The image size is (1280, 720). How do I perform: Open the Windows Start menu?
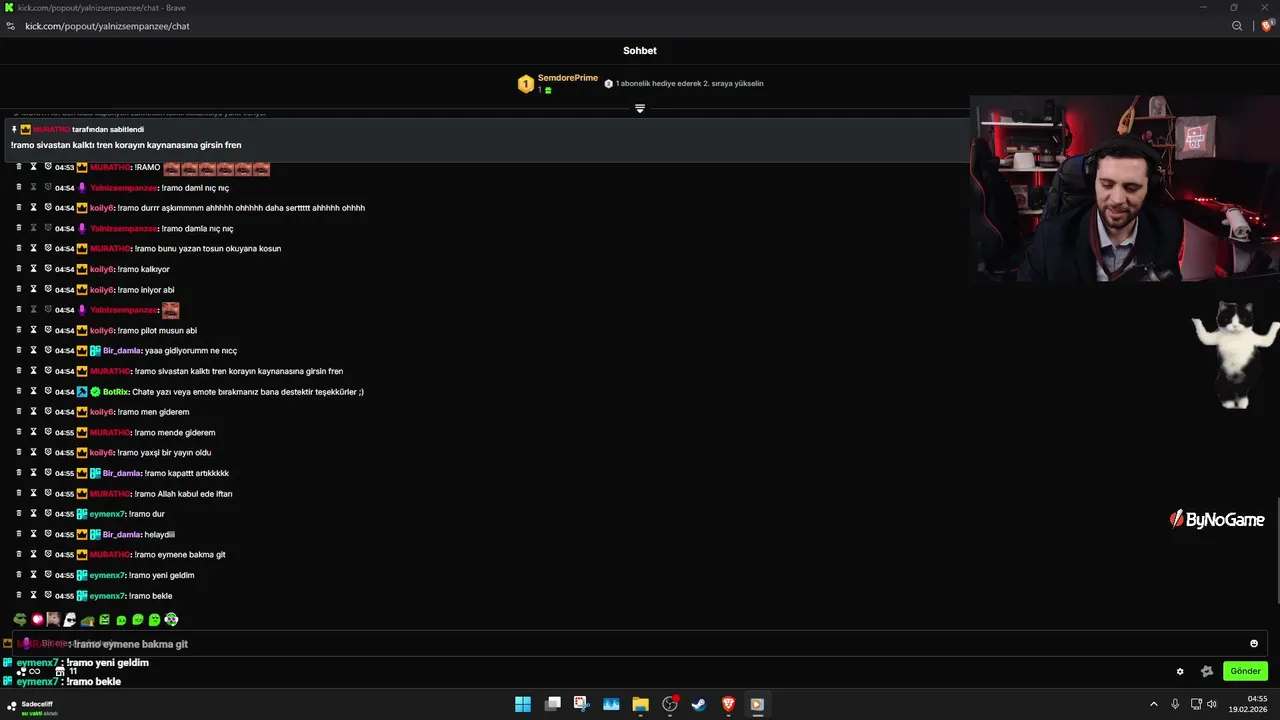click(x=523, y=704)
